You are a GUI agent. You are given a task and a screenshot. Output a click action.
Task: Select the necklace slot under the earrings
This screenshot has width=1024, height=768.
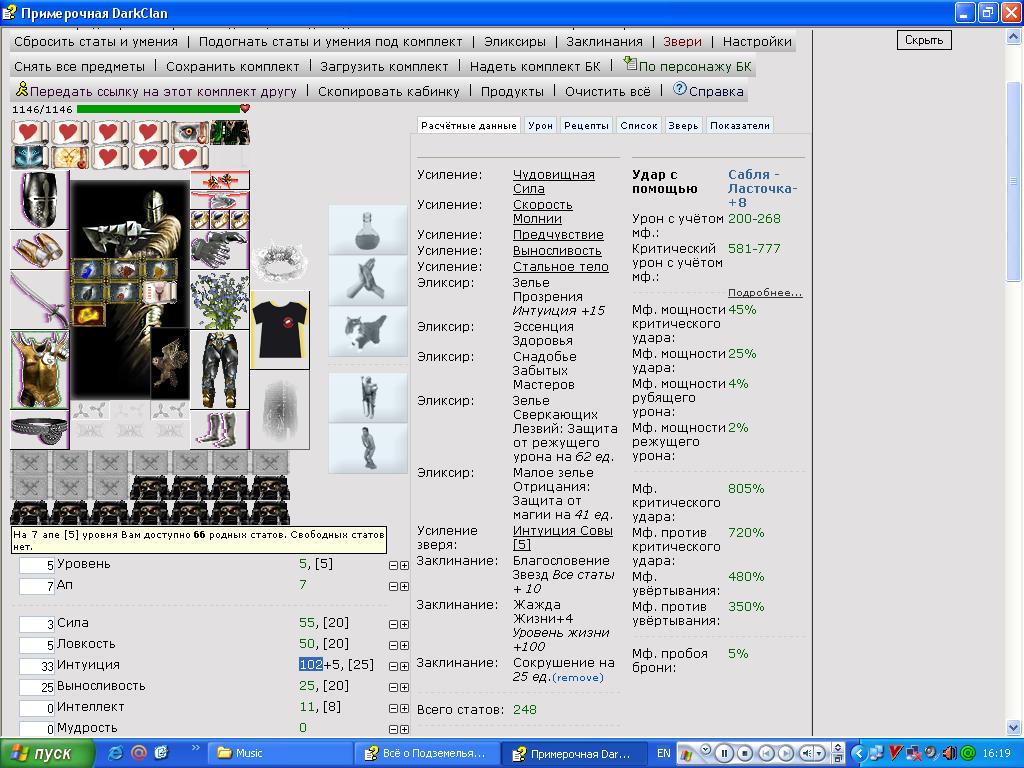219,200
